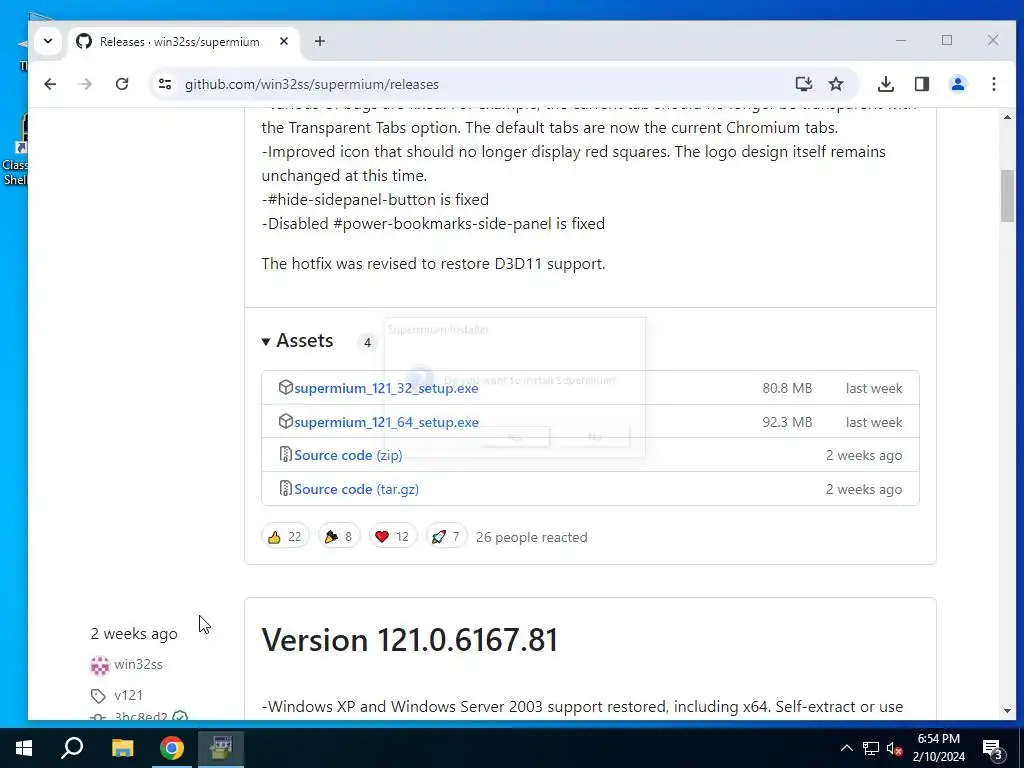Download Source code (tar.gz)
This screenshot has height=768, width=1024.
[x=357, y=489]
